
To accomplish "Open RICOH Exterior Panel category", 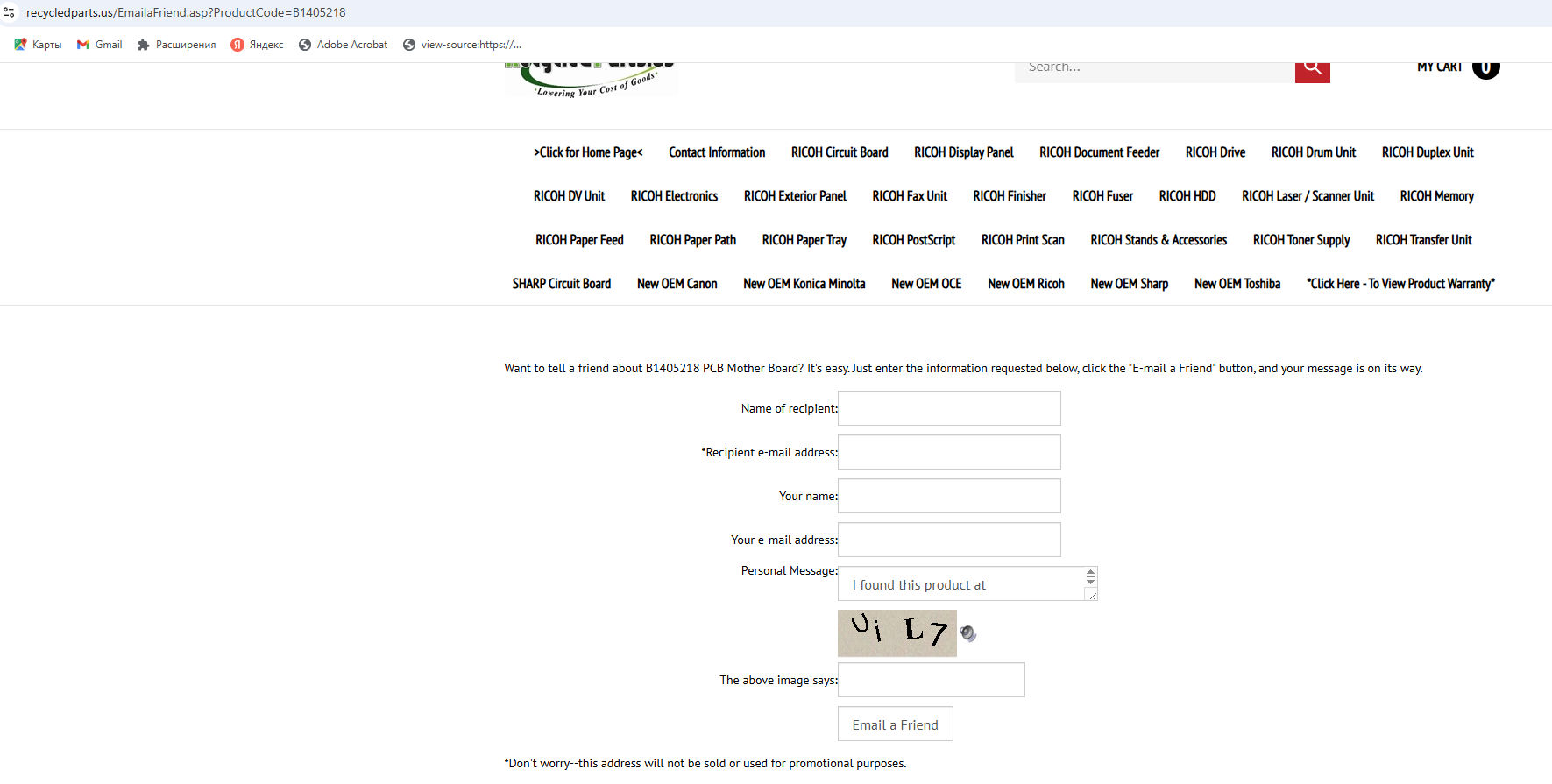I will click(795, 196).
